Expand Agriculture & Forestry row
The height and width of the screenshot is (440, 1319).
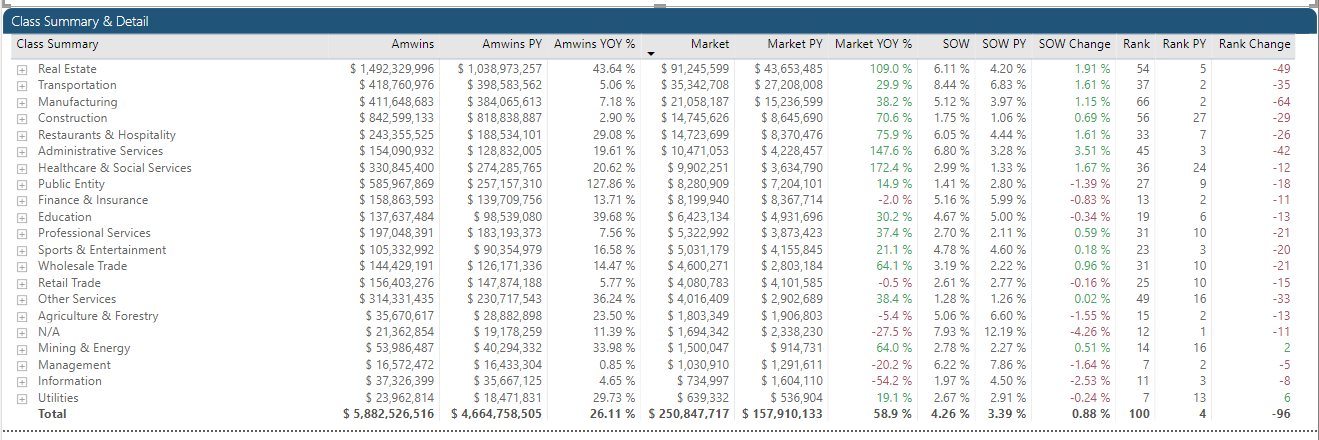[21, 316]
